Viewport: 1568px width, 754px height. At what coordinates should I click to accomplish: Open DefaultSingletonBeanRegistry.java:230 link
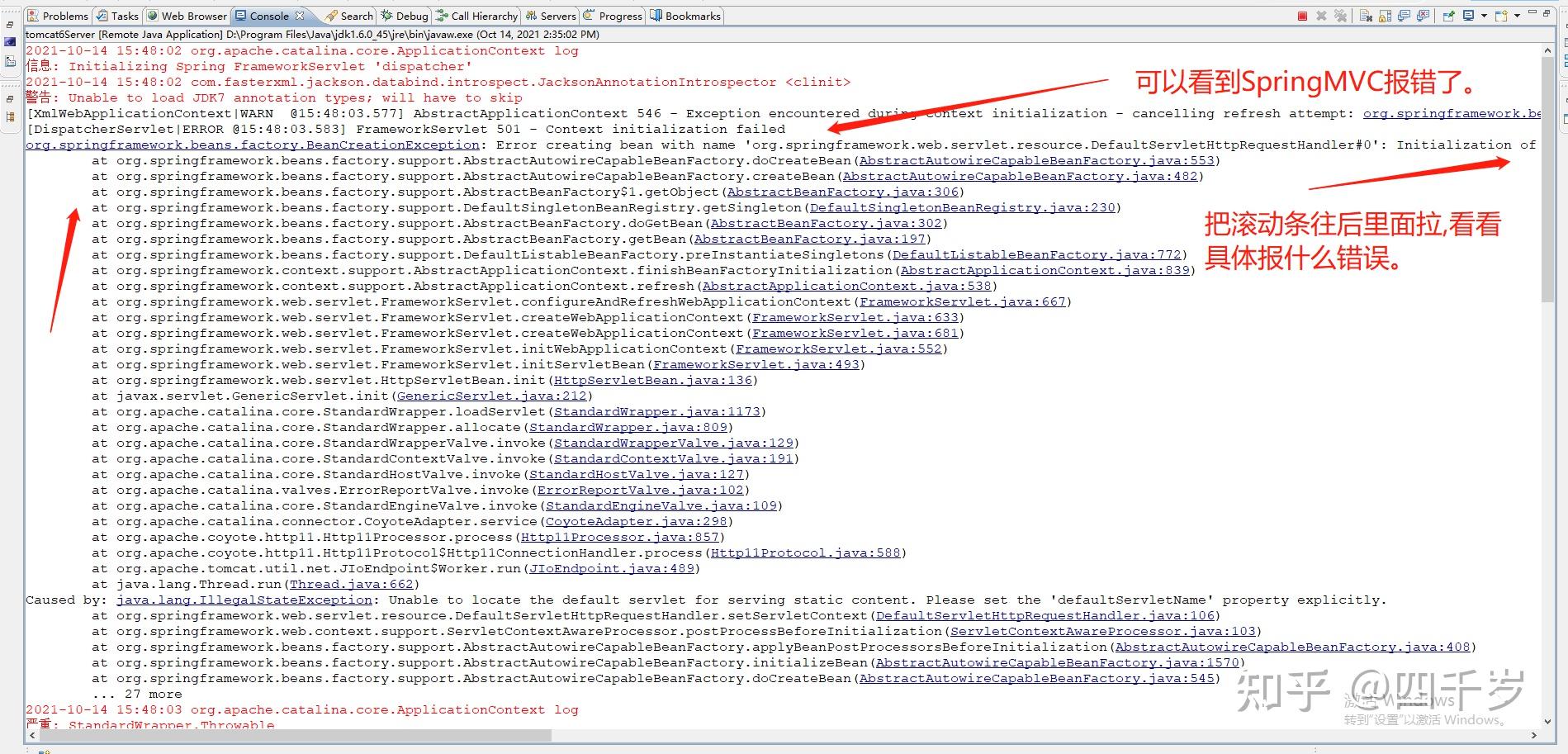pos(963,207)
